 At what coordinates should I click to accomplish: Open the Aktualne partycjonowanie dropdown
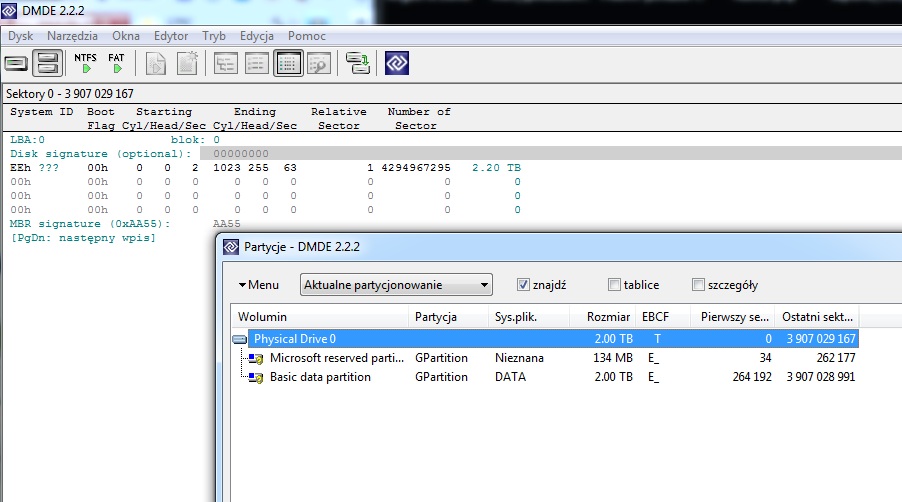click(396, 285)
